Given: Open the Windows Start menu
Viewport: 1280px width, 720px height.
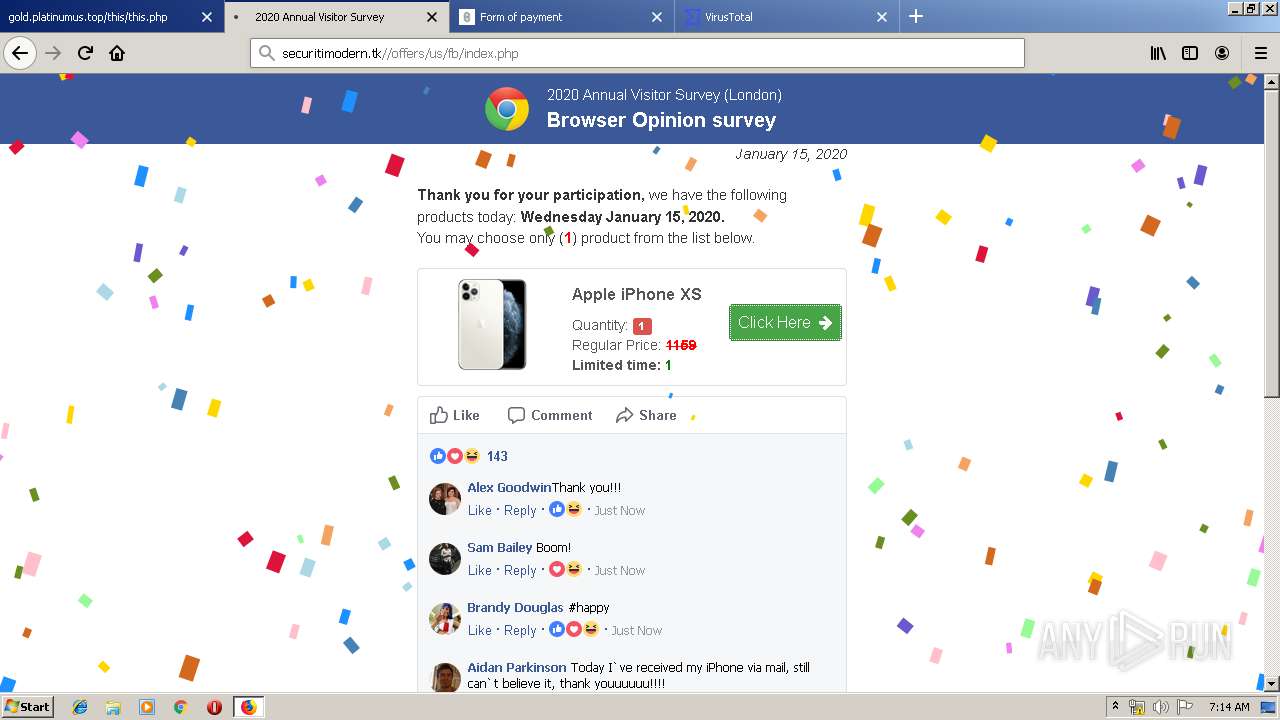Looking at the screenshot, I should [x=27, y=706].
